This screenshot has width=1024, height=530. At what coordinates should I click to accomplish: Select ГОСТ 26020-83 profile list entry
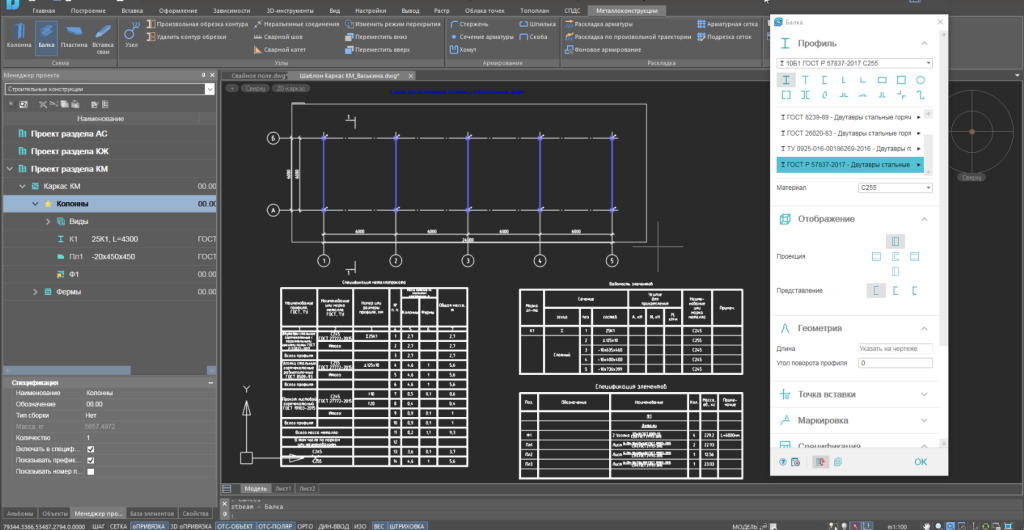[848, 132]
